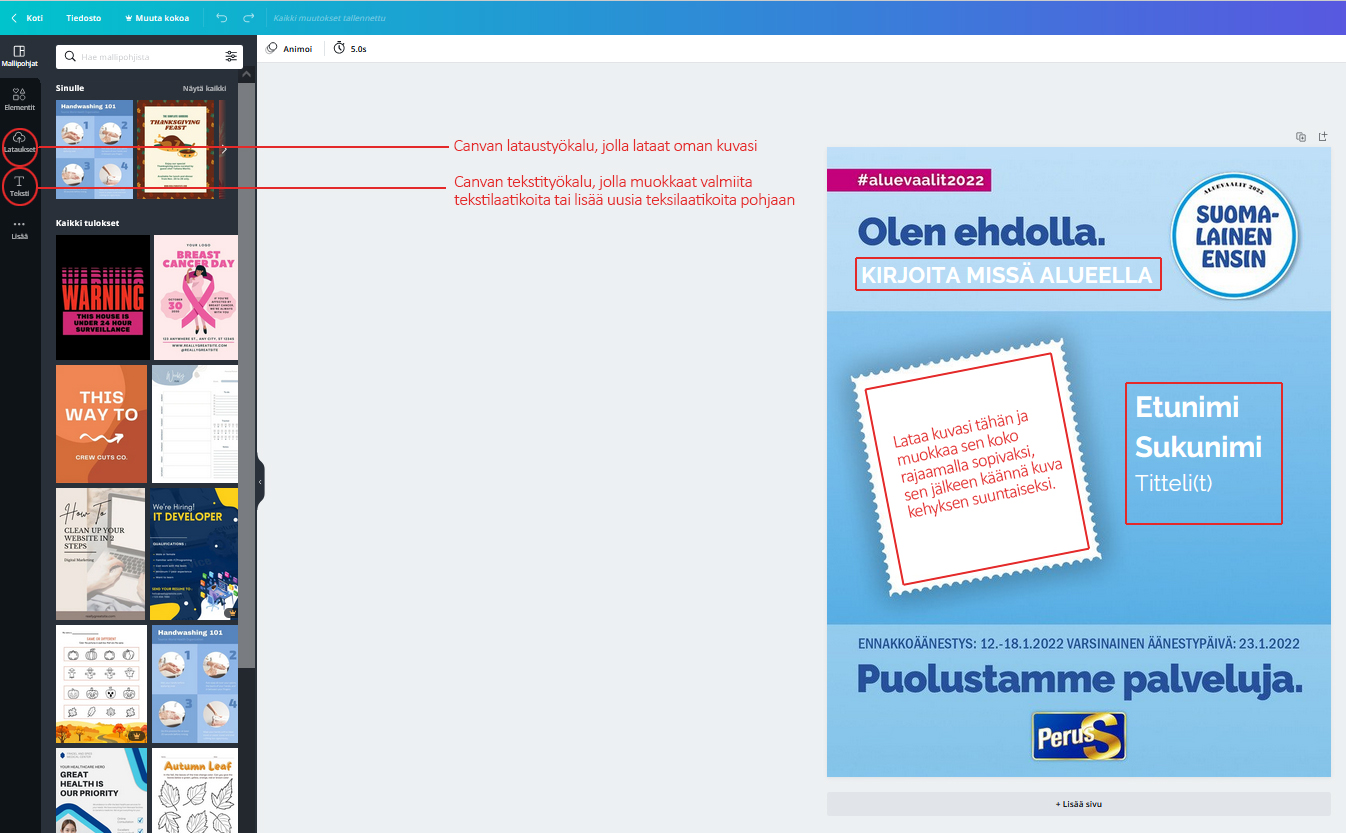Open the Tiedosto menu
Viewport: 1346px width, 833px height.
point(84,18)
